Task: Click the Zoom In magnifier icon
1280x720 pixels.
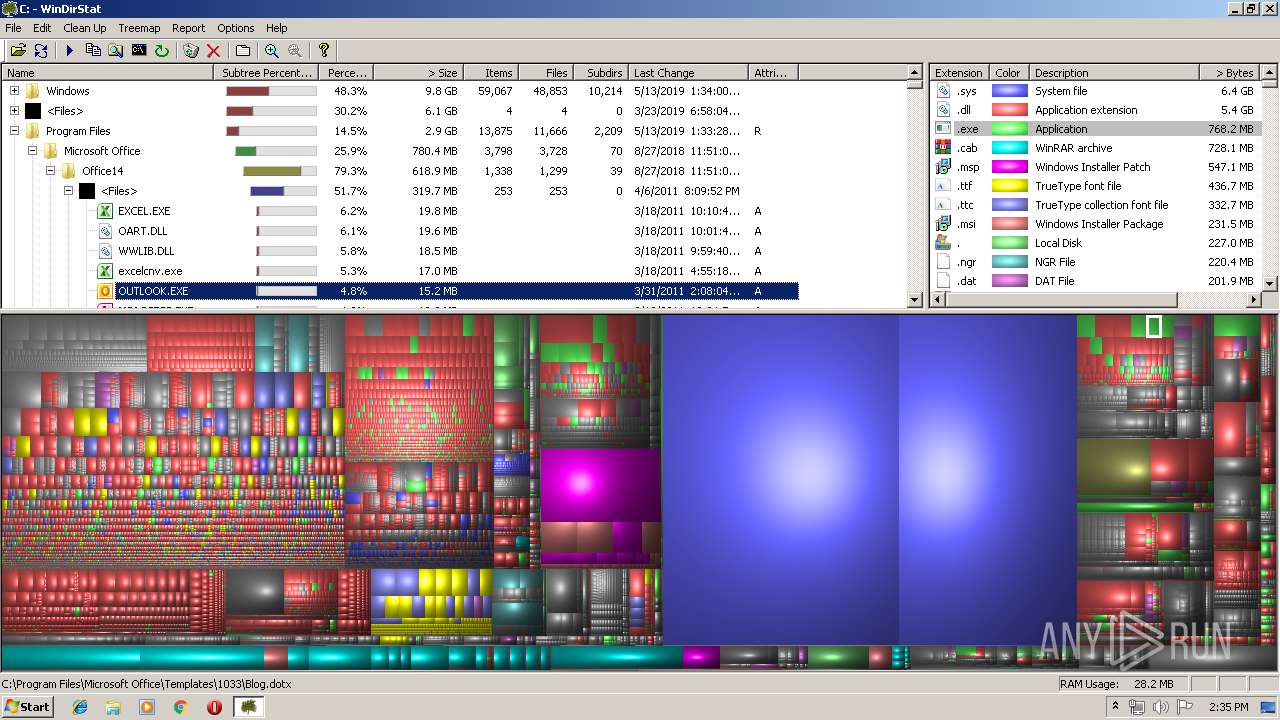Action: (272, 50)
